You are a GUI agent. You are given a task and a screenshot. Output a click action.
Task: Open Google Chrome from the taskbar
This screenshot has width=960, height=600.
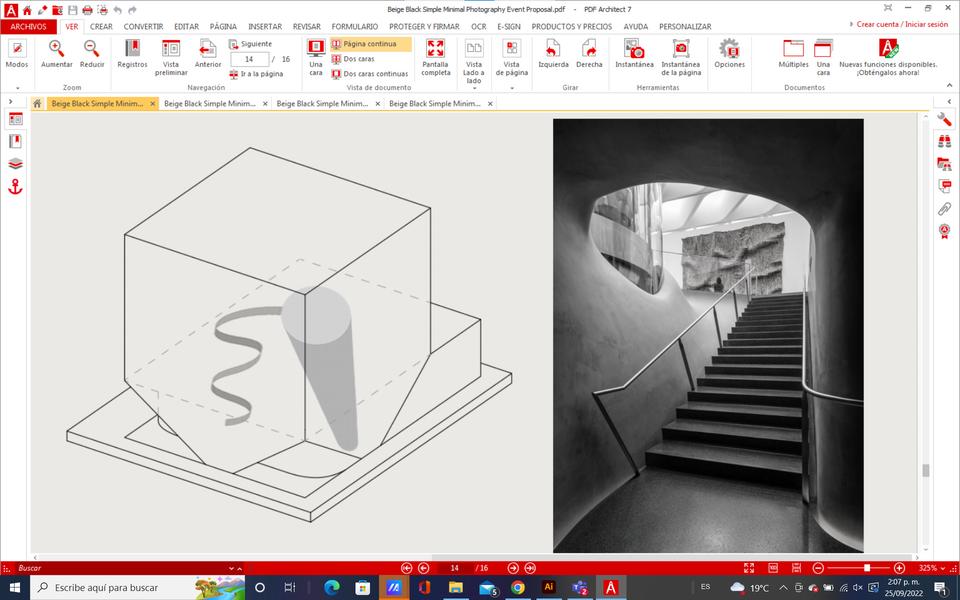(x=518, y=587)
